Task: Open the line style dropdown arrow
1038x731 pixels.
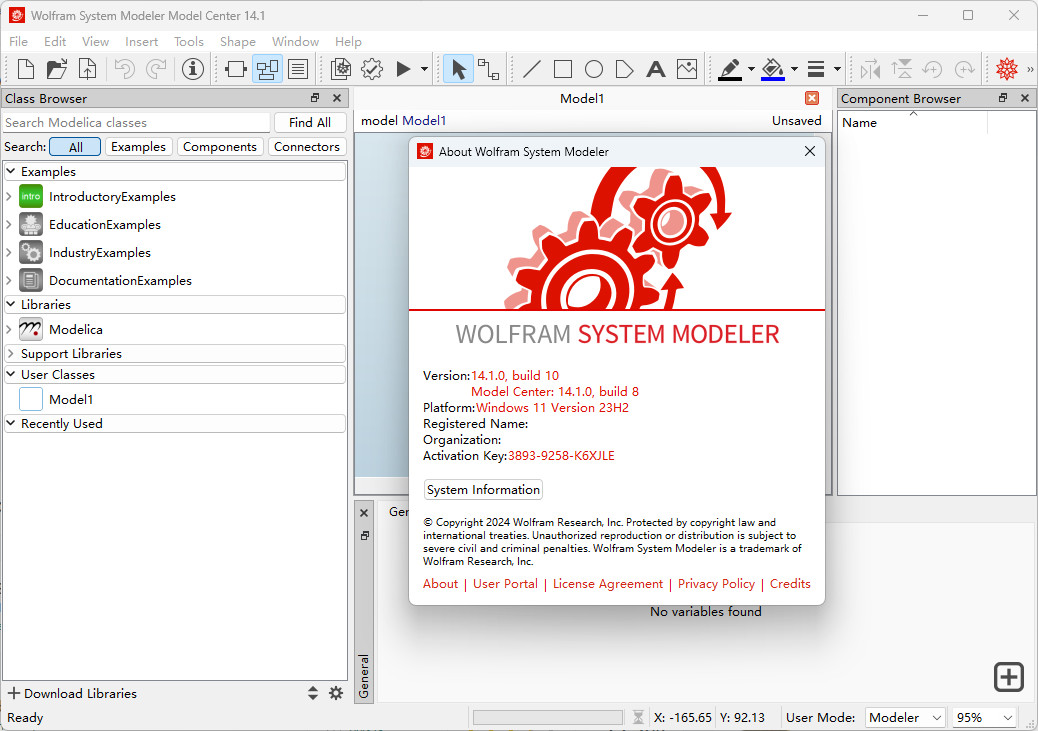Action: coord(837,69)
